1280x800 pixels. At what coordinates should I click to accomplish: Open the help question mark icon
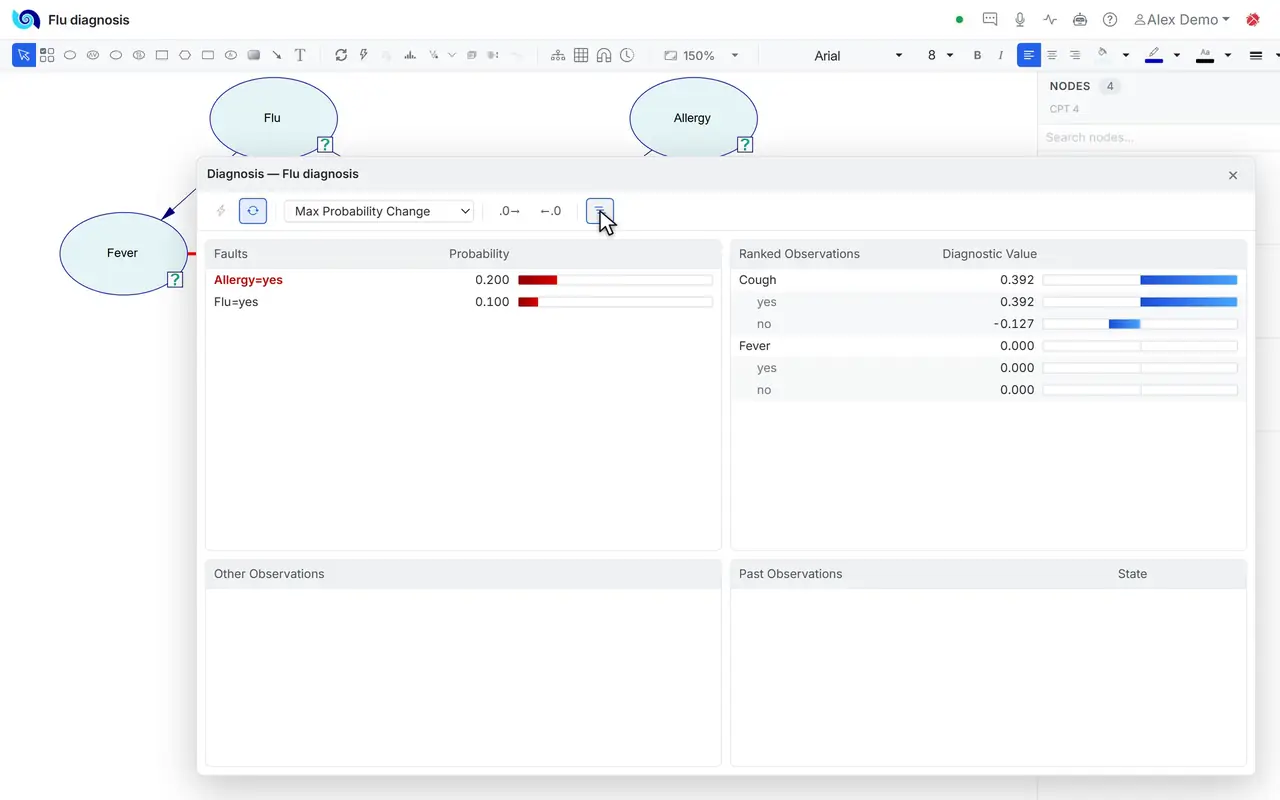tap(1110, 19)
